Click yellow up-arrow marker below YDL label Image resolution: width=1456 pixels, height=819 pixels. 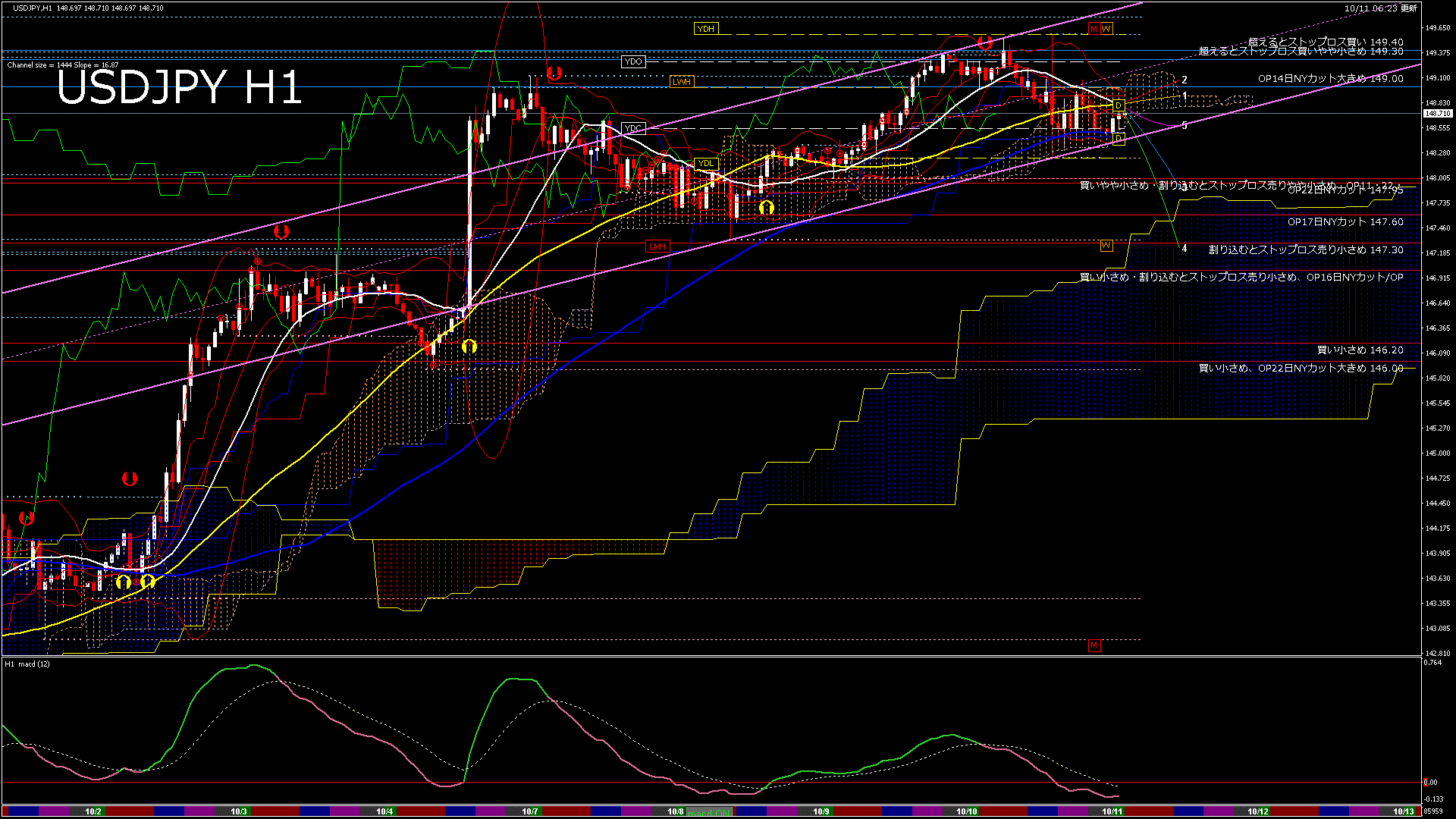point(766,207)
